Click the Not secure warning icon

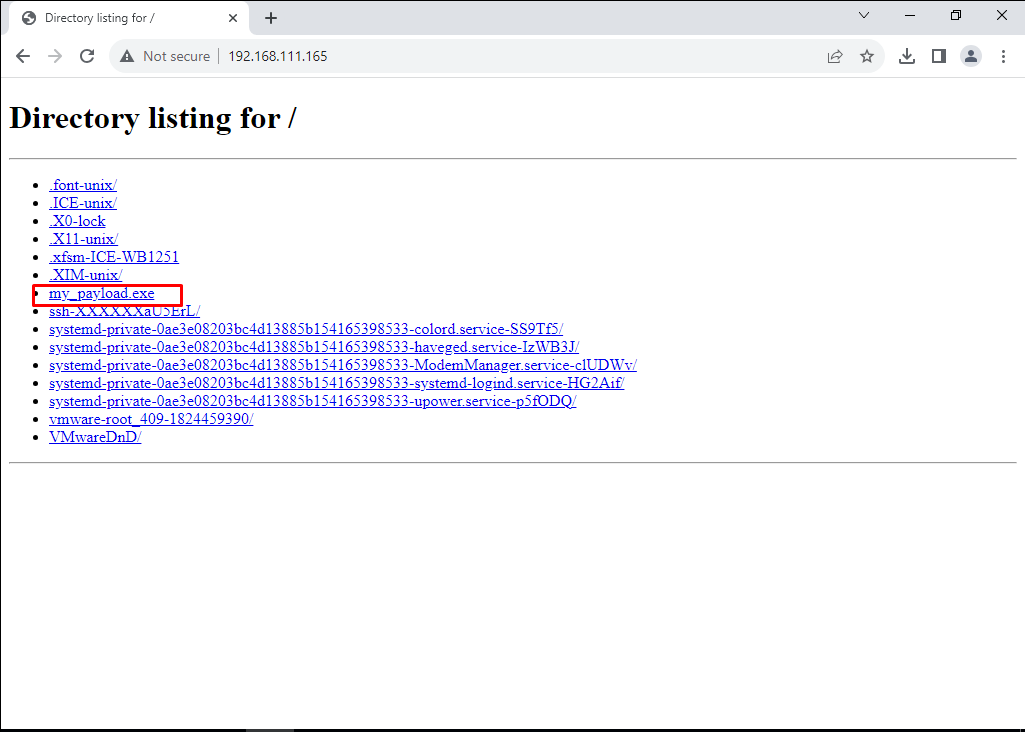127,57
